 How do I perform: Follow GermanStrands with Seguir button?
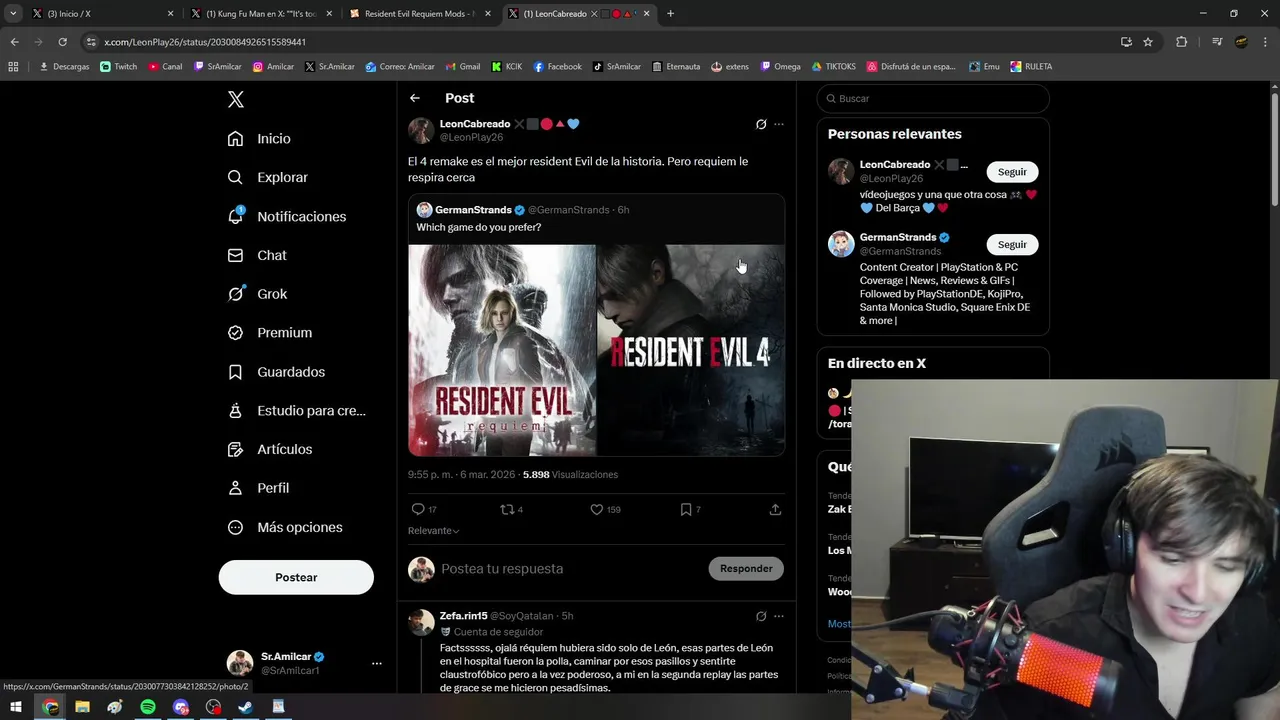1012,244
